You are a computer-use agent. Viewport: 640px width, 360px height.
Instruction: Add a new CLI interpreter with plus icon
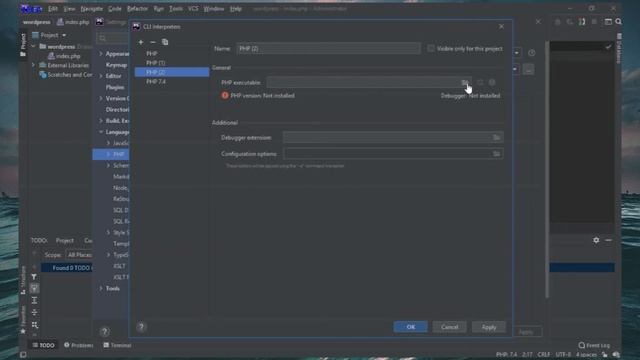(141, 42)
